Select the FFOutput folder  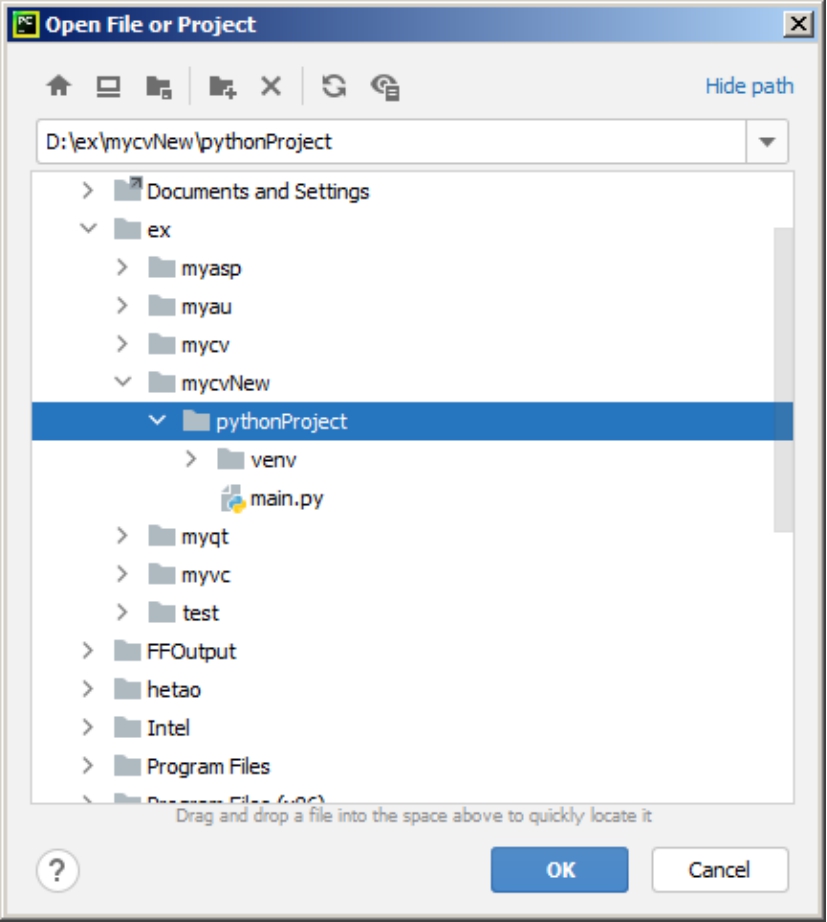191,652
